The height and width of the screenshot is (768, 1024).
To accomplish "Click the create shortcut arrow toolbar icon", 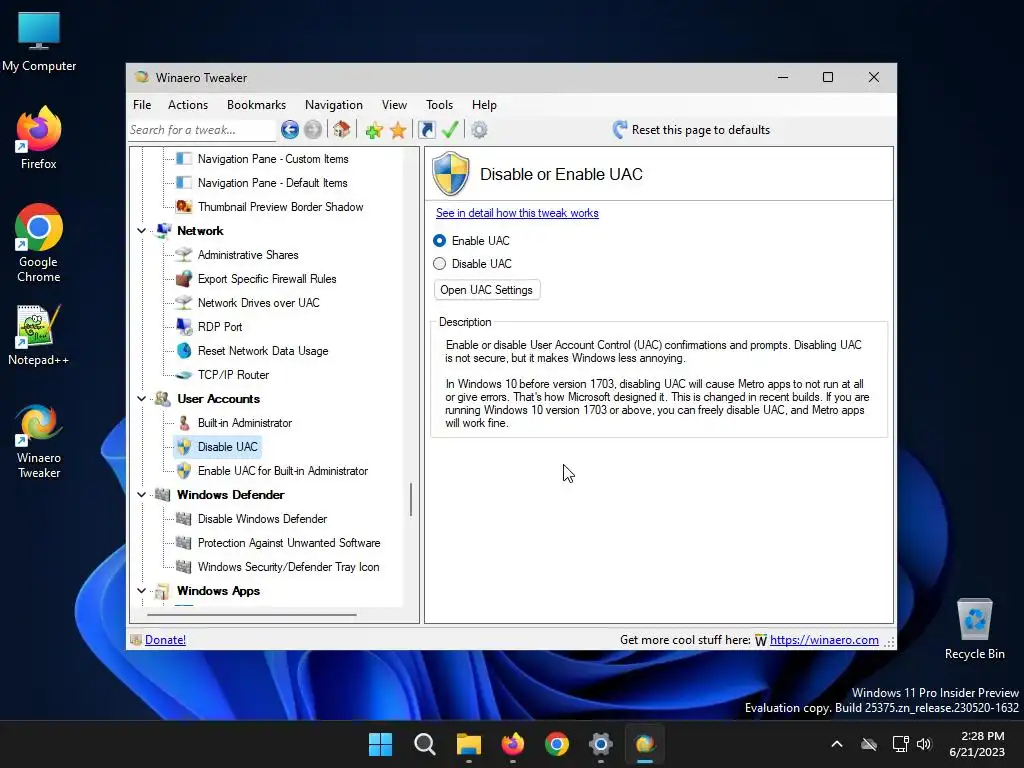I will [x=426, y=130].
